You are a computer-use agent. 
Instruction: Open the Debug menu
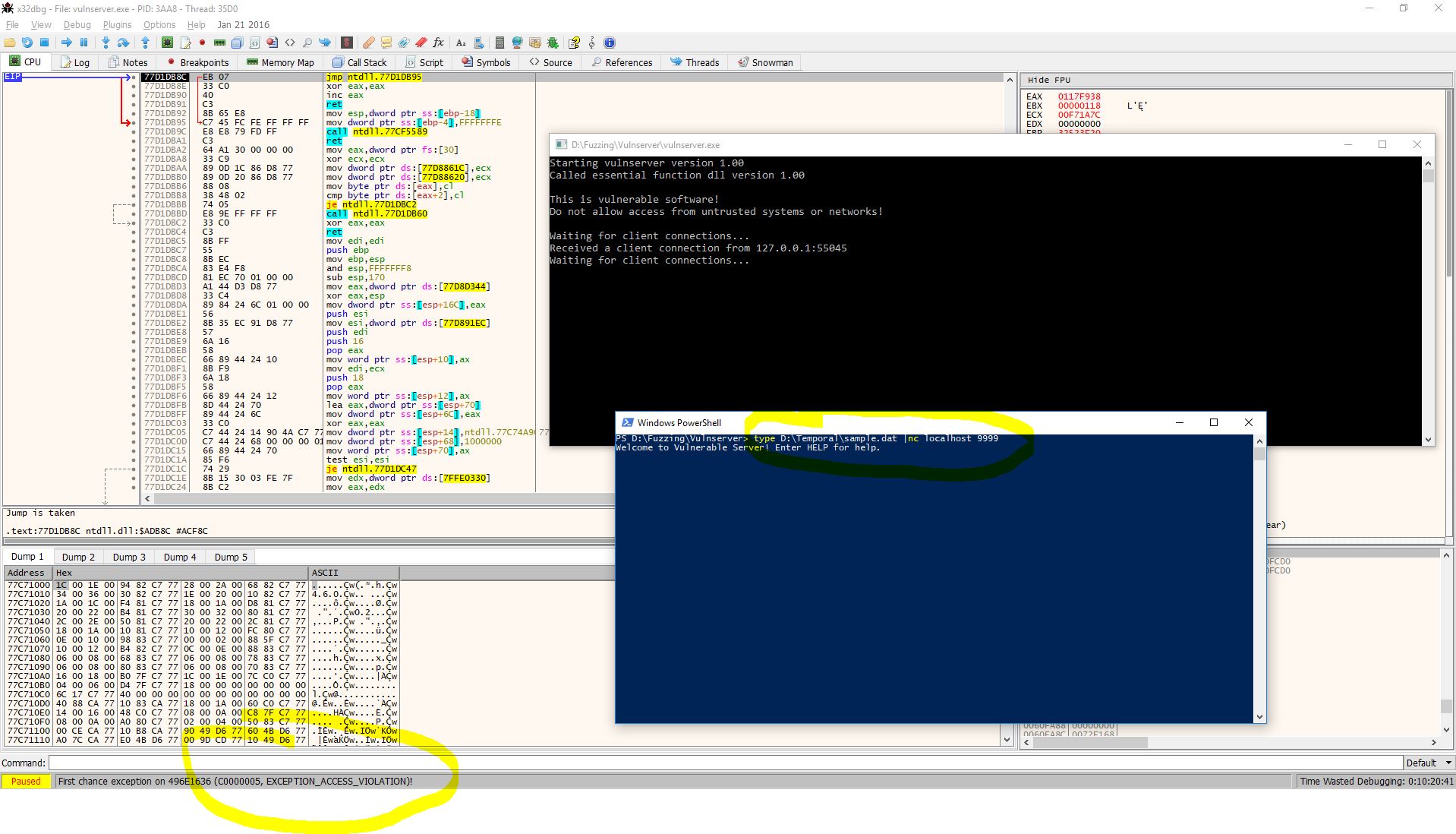click(x=77, y=24)
